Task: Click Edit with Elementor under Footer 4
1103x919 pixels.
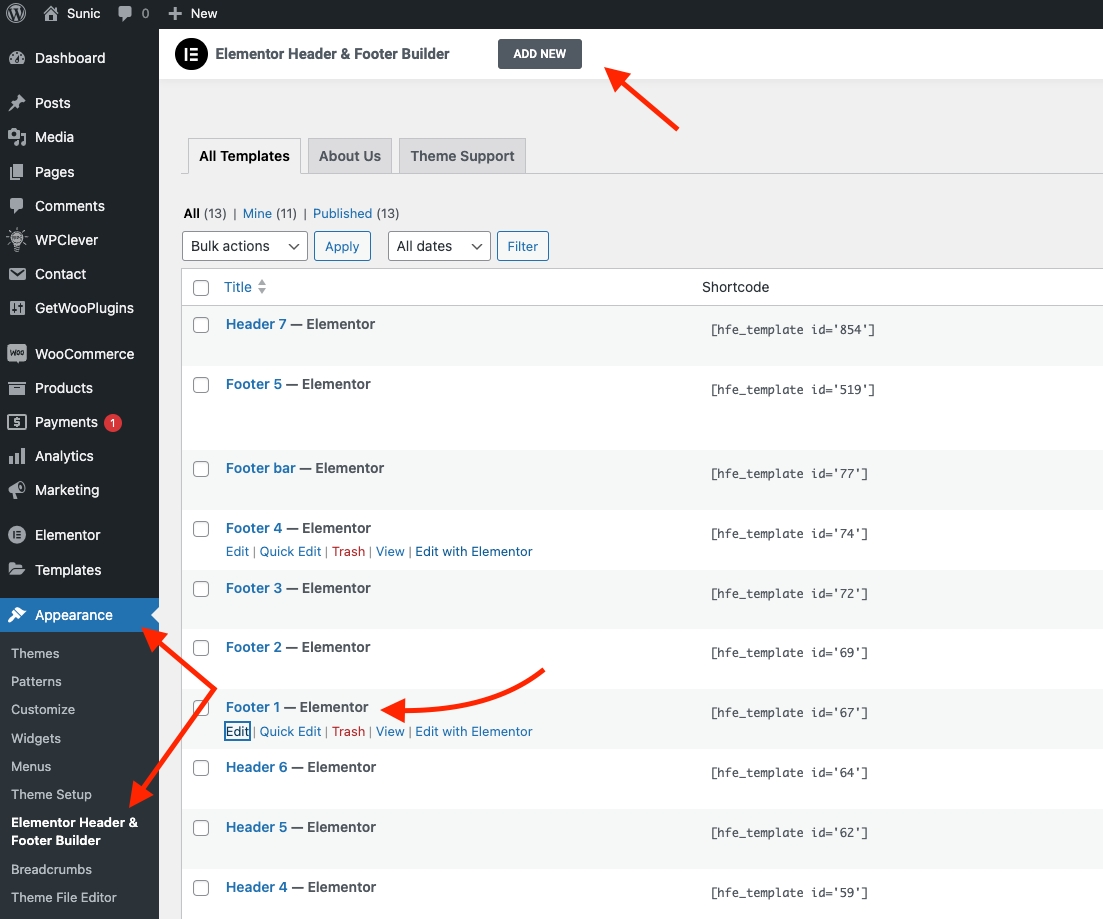Action: (474, 552)
